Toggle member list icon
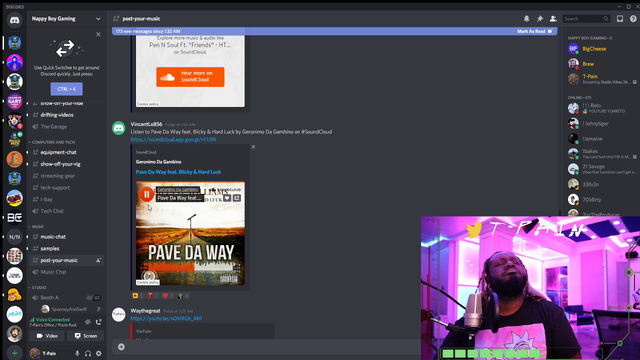Screen dimensions: 640x360 coord(553,19)
